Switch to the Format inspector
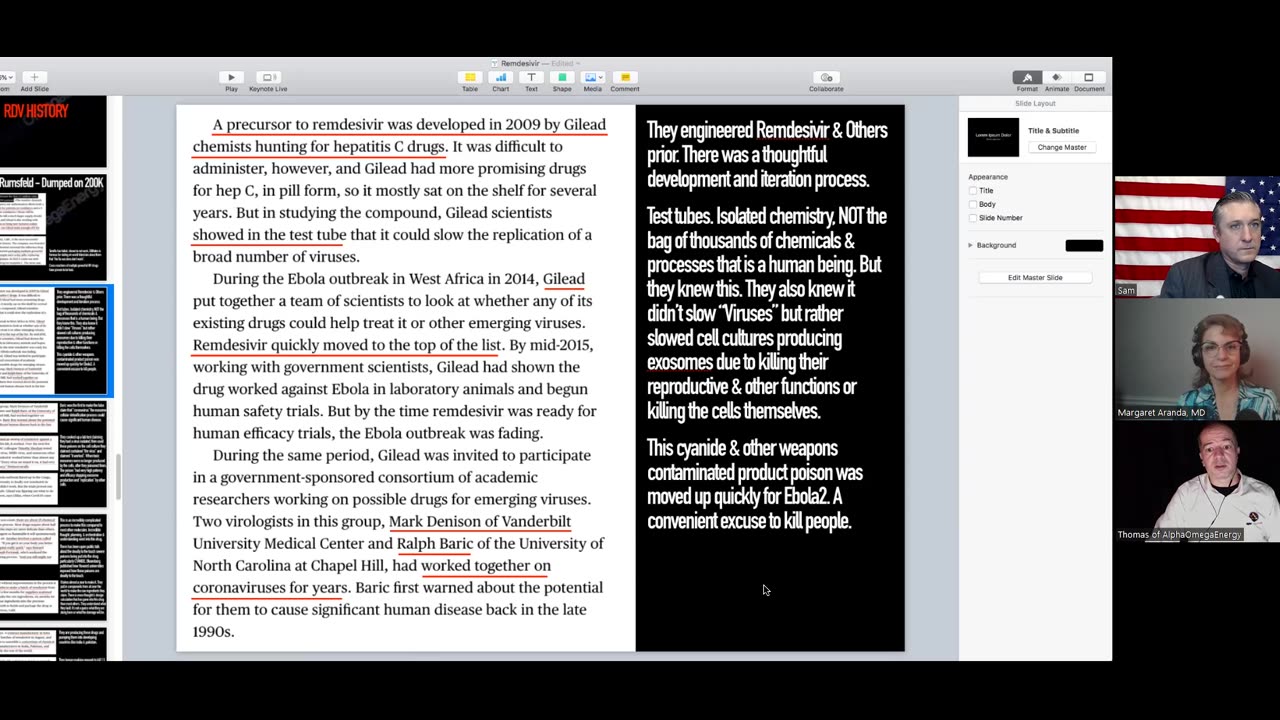The height and width of the screenshot is (720, 1280). pos(1027,77)
